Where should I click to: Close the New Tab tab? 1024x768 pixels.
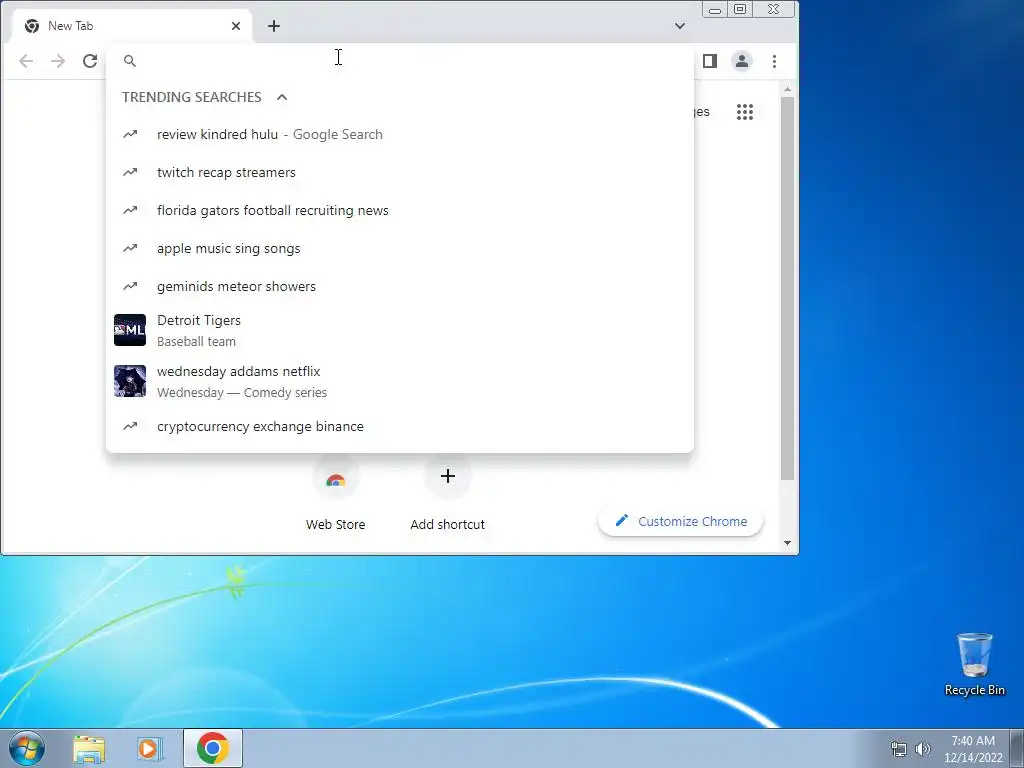pos(236,26)
